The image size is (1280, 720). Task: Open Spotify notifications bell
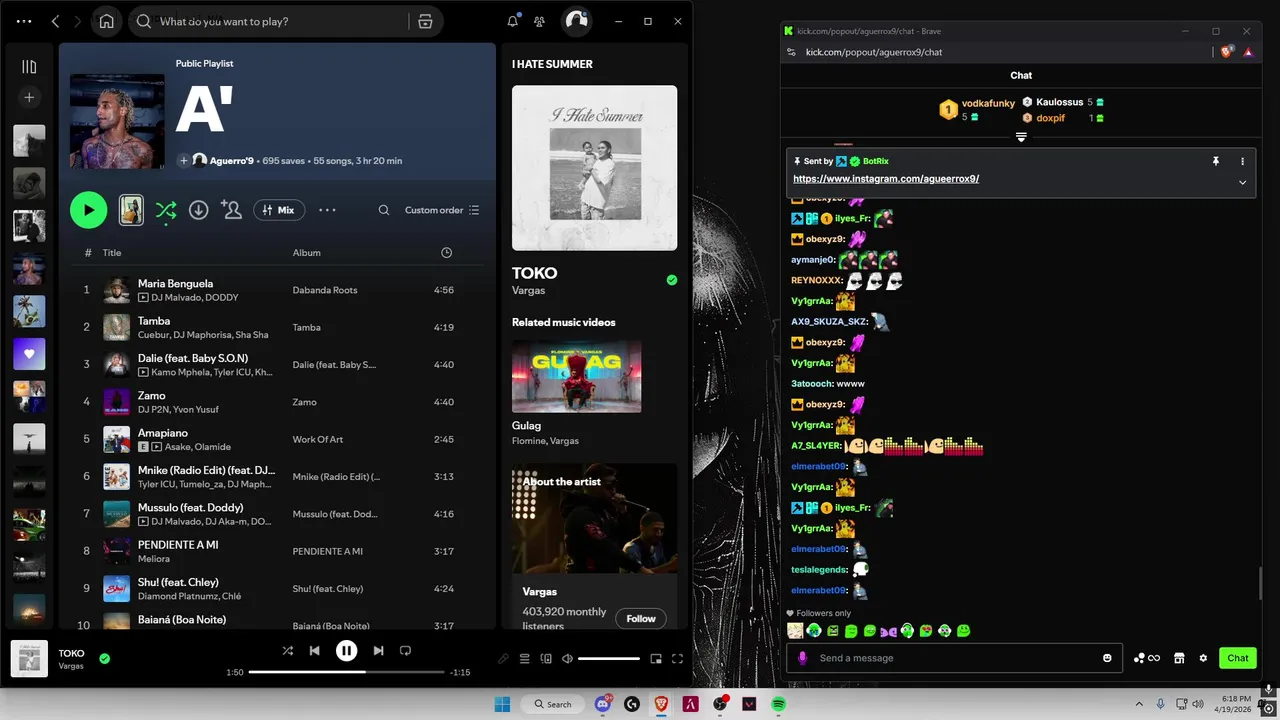[x=513, y=21]
